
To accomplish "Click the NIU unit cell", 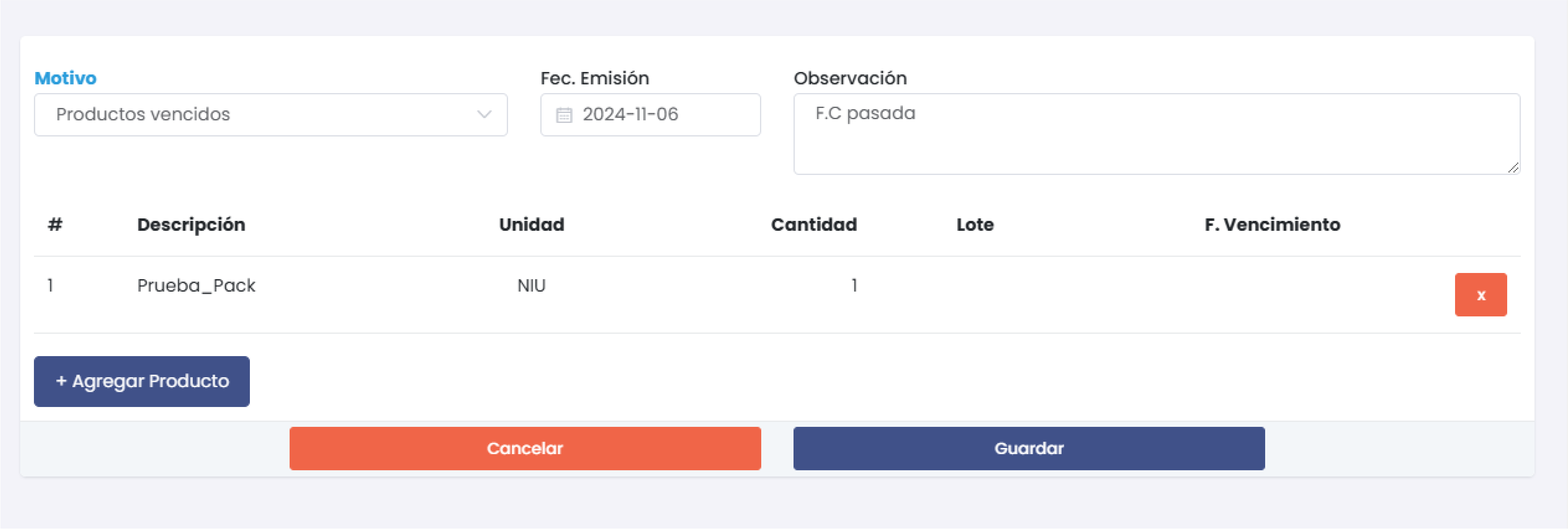I will [531, 285].
